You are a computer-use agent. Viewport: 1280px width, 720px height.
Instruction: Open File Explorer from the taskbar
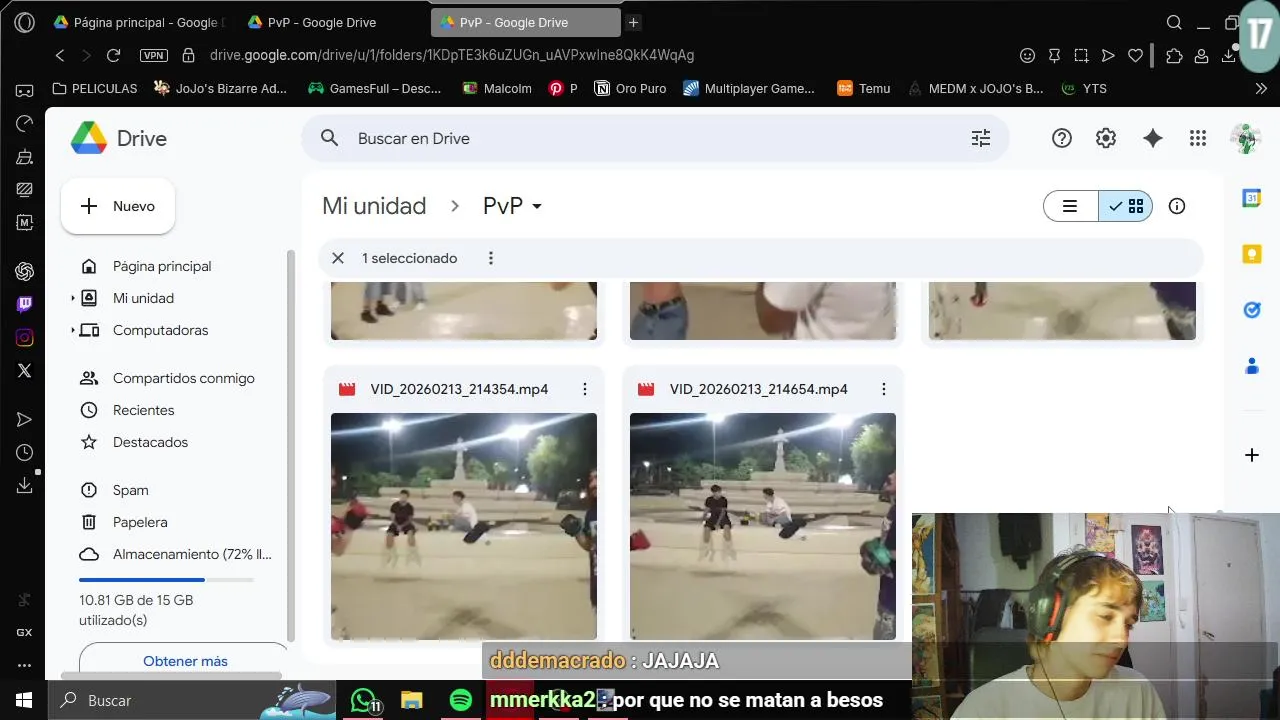[411, 700]
